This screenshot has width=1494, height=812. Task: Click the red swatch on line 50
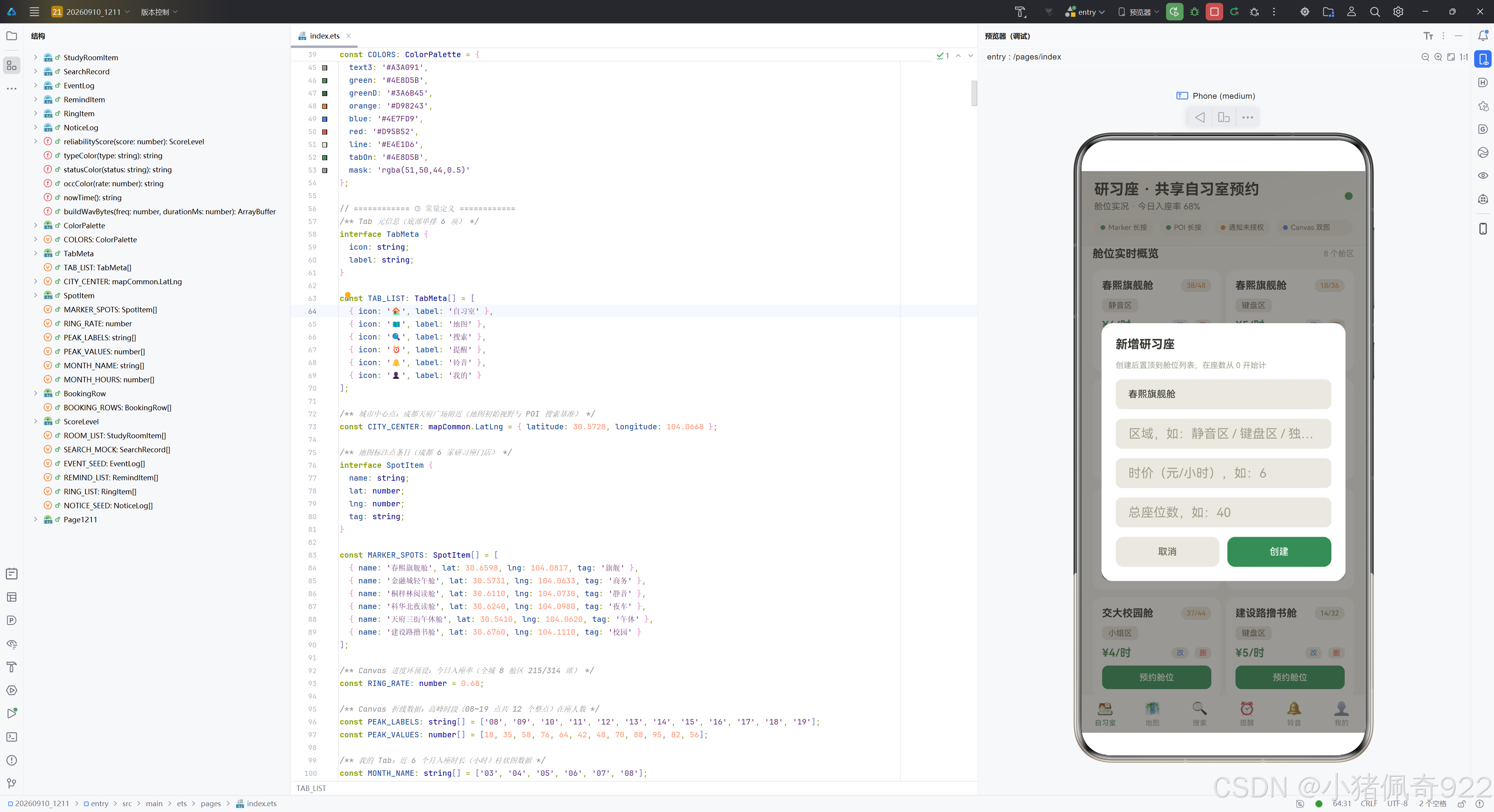point(325,131)
